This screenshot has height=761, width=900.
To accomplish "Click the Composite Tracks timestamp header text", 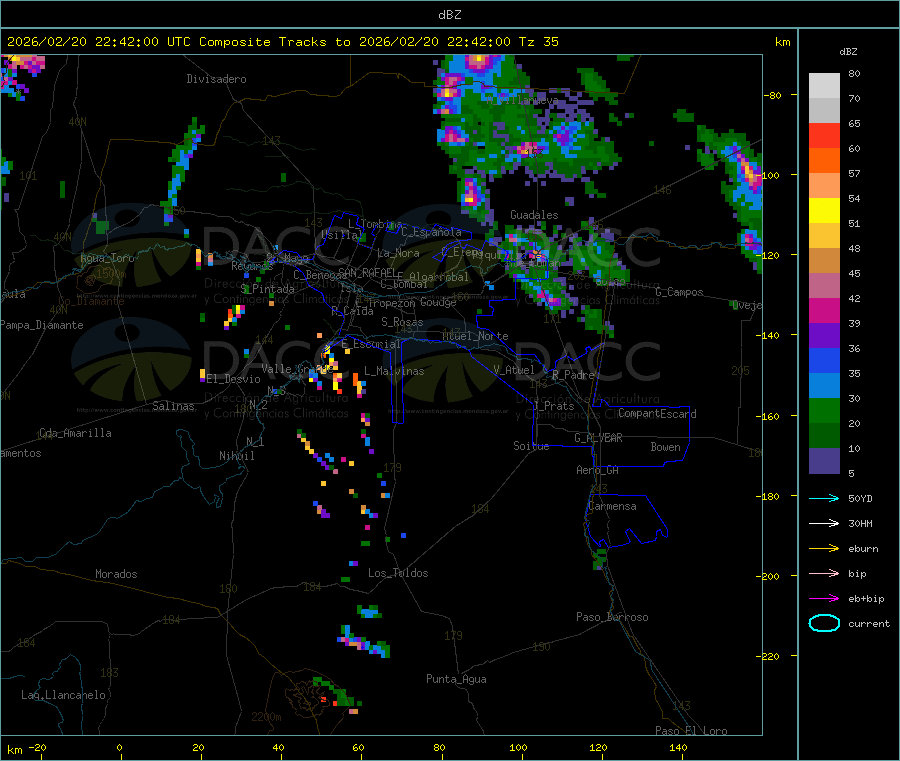I will tap(282, 41).
